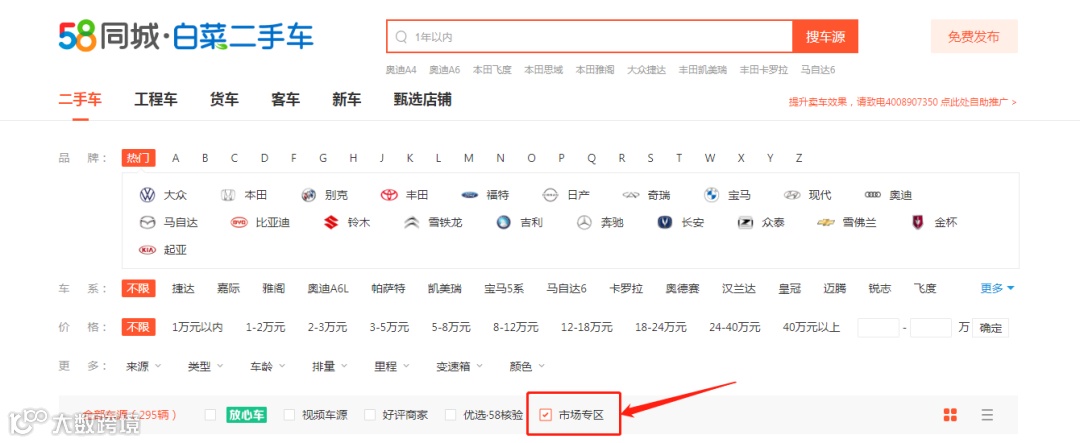Screen dimensions: 1080x443
Task: Enable the 视频车源 checkbox
Action: 289,415
